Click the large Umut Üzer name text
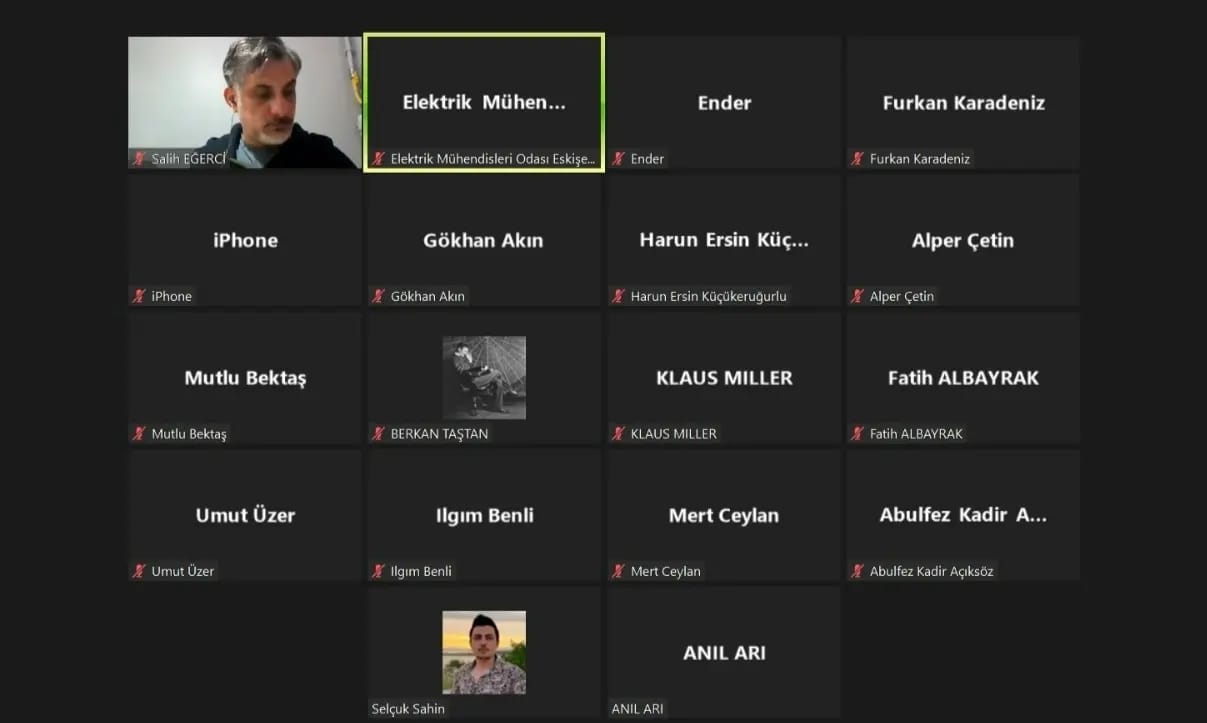This screenshot has width=1207, height=723. [245, 515]
